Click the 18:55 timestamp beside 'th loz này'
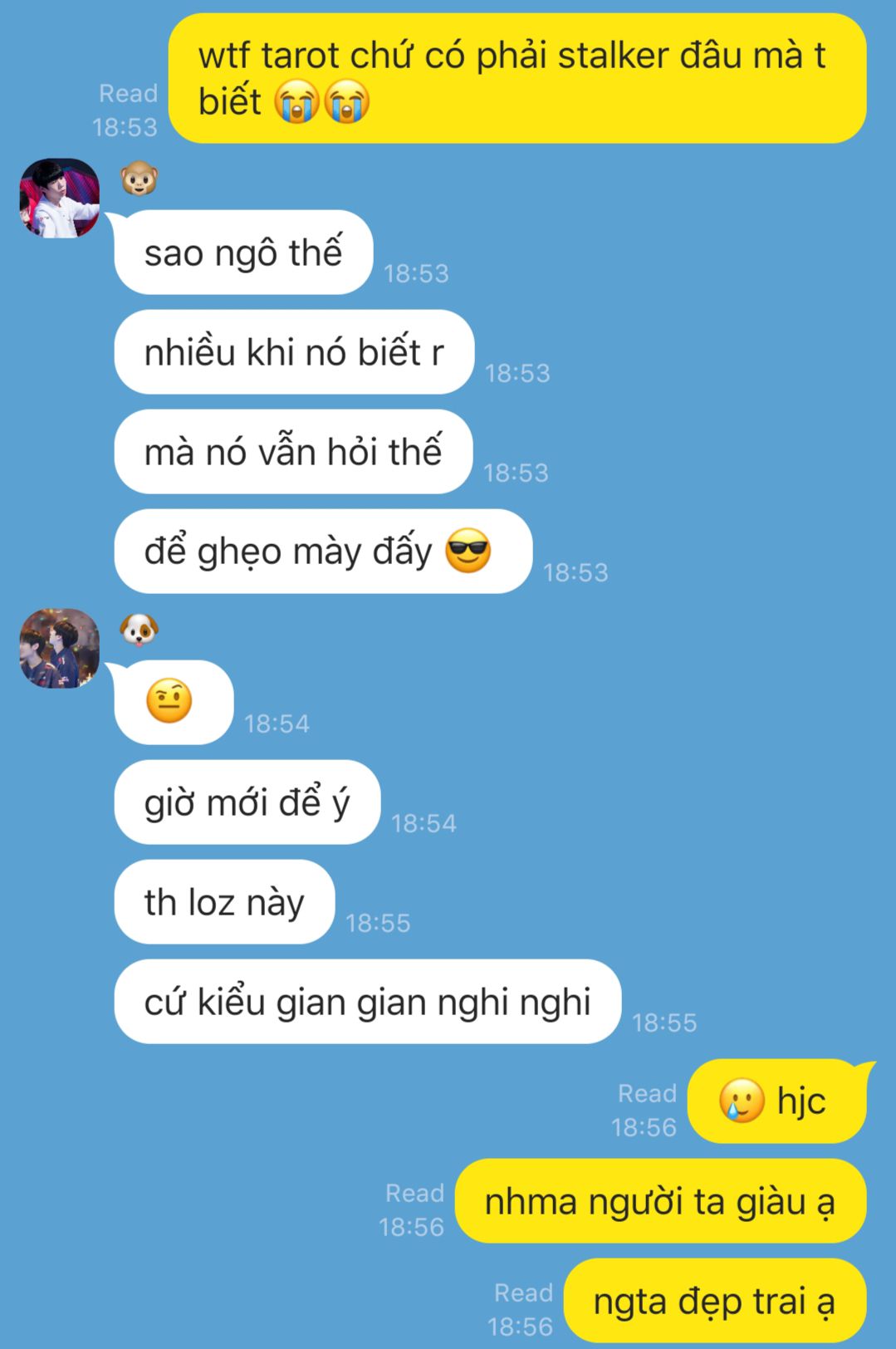 [378, 923]
